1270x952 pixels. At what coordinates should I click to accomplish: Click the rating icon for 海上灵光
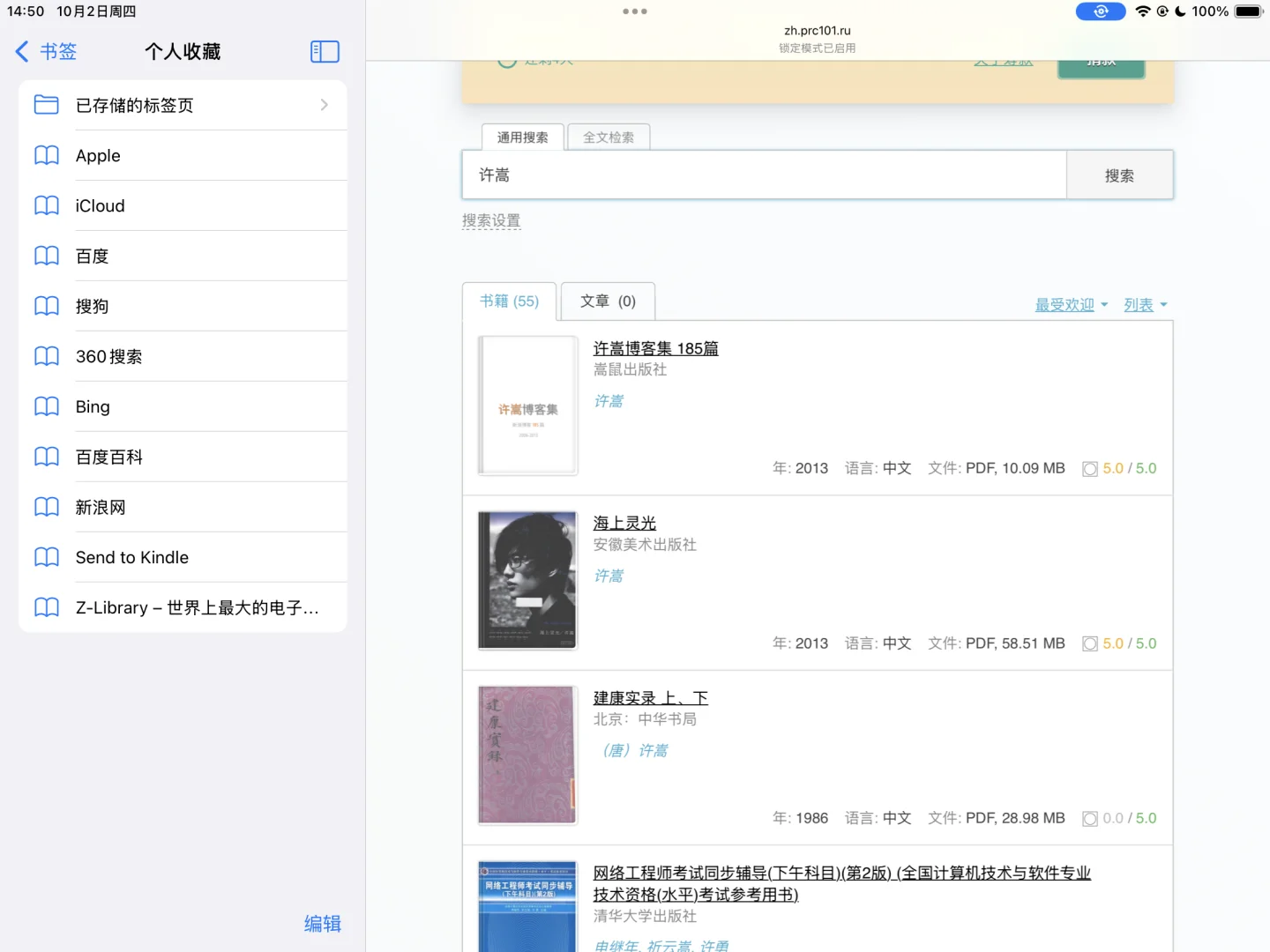pyautogui.click(x=1090, y=643)
